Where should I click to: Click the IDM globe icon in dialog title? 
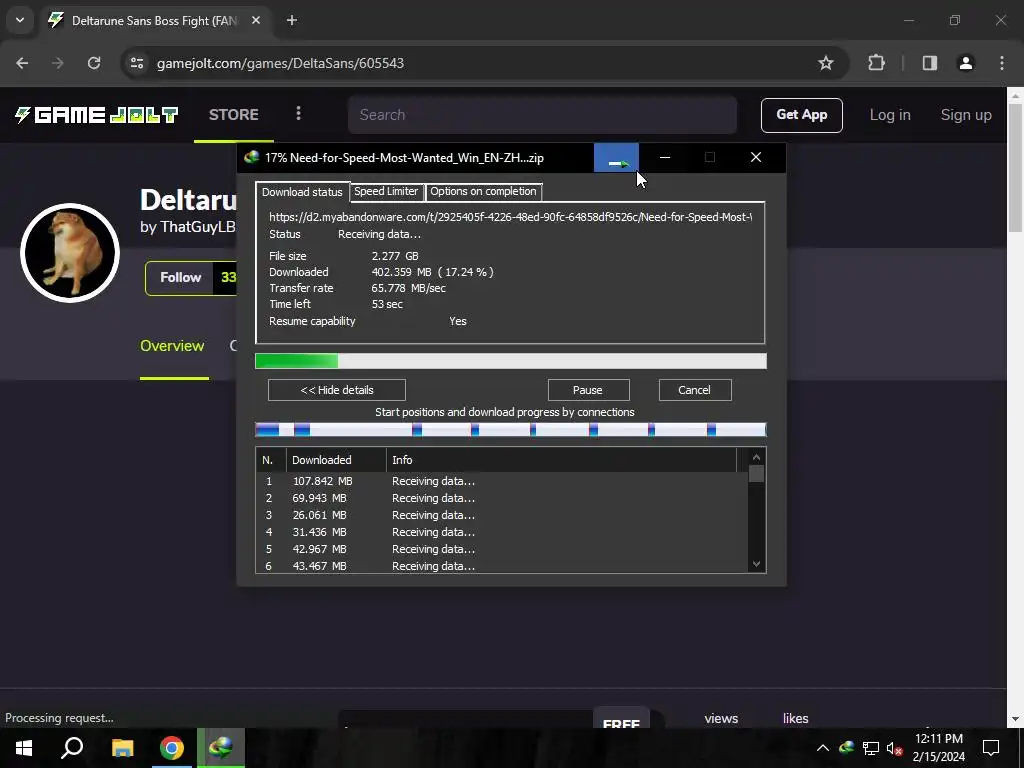tap(251, 157)
